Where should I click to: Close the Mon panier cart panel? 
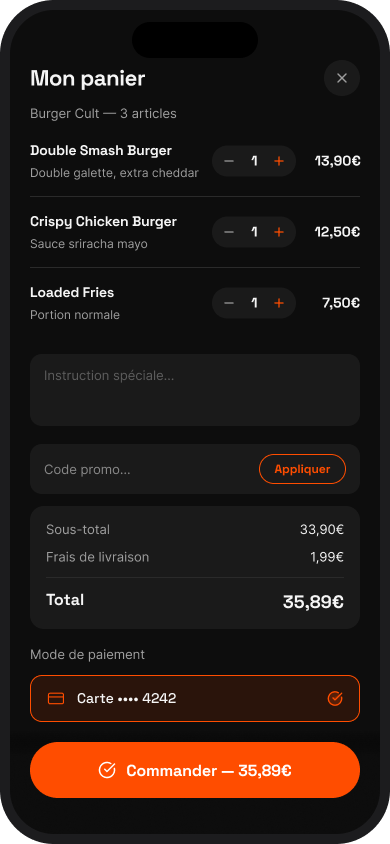tap(342, 79)
